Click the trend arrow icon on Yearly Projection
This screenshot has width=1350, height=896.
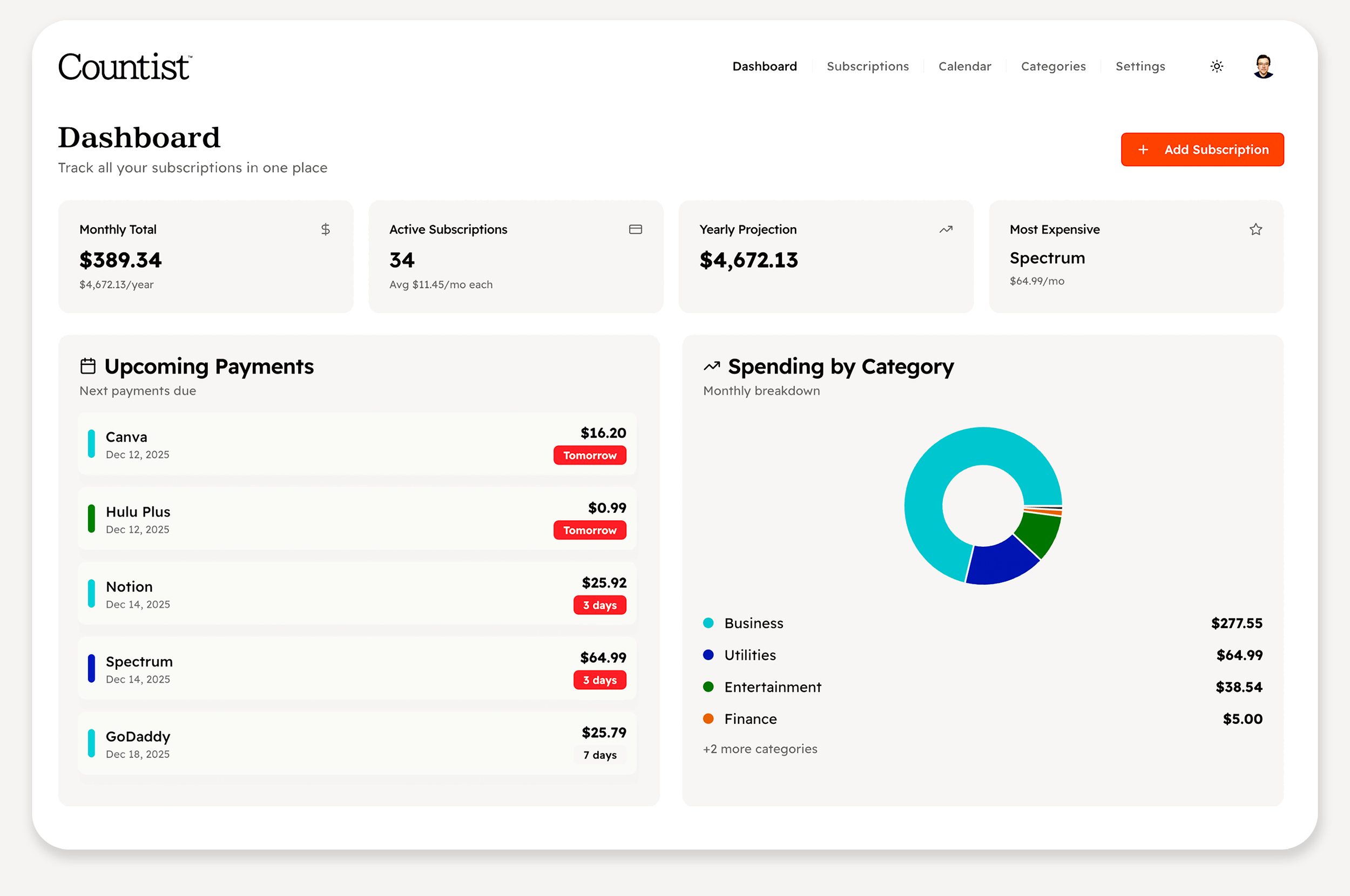(946, 229)
